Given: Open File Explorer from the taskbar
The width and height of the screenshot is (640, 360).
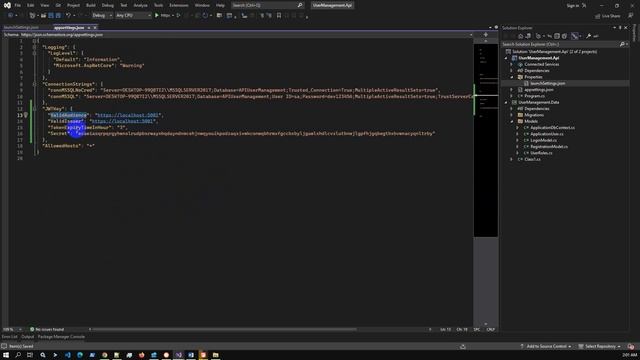Looking at the screenshot, I should click(x=216, y=355).
